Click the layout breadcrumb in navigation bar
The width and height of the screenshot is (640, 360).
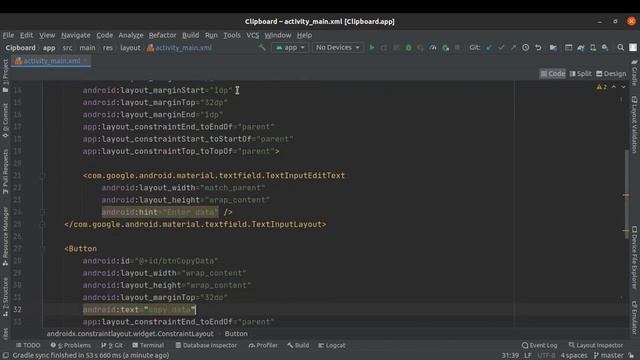click(x=130, y=48)
